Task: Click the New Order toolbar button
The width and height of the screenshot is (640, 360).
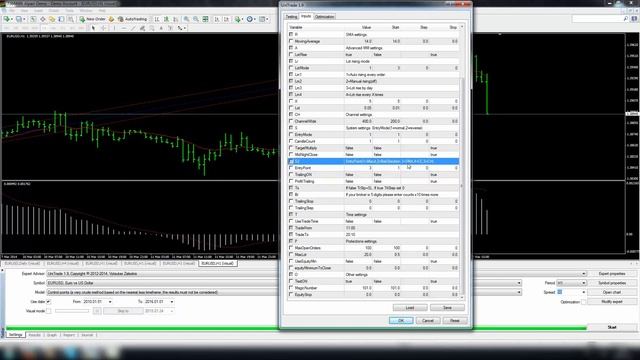Action: pos(93,19)
